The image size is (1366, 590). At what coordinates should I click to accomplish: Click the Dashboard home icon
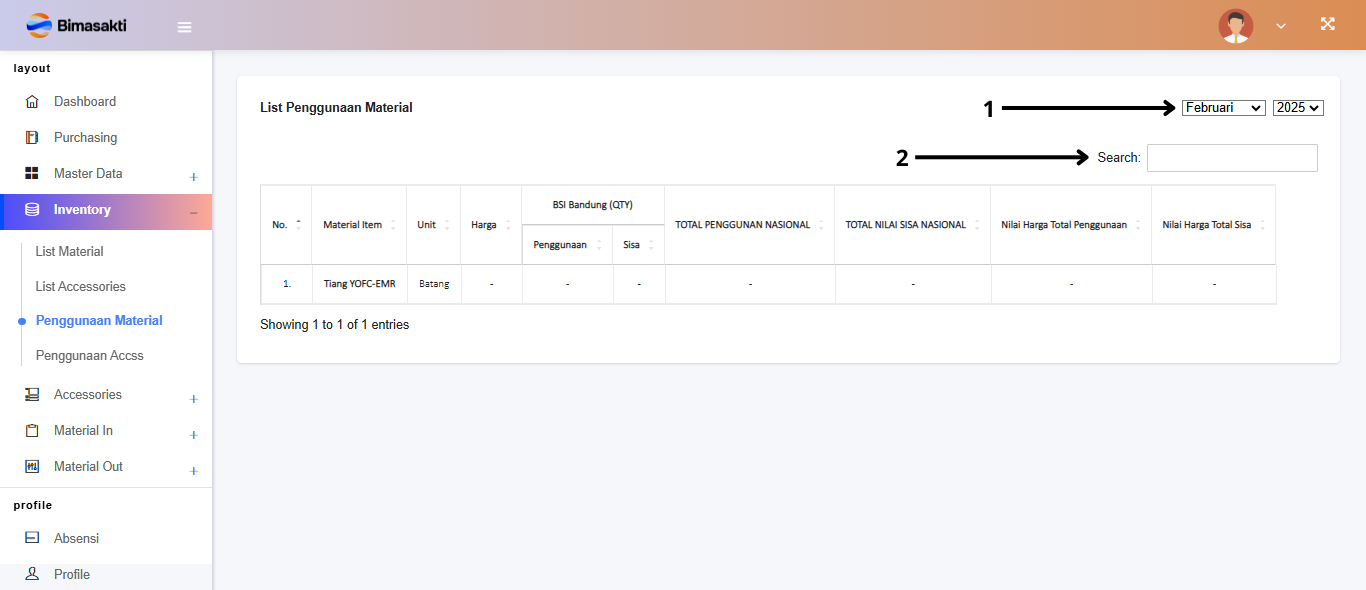click(x=32, y=102)
